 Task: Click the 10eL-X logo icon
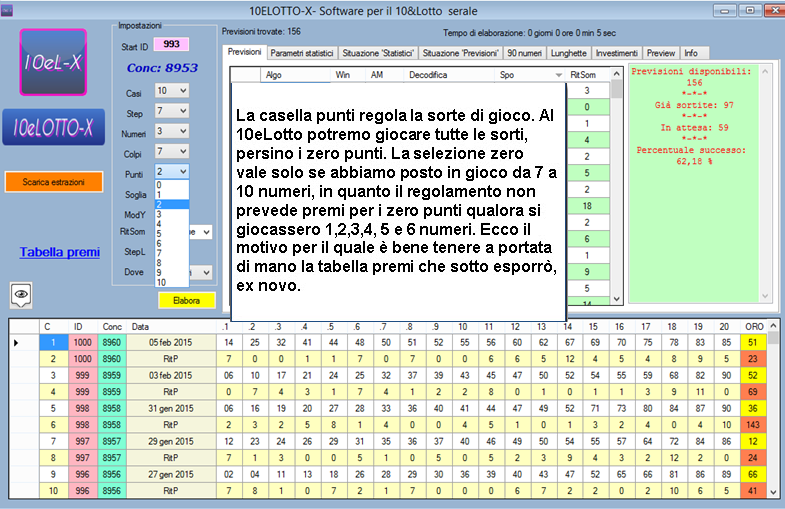tap(53, 62)
